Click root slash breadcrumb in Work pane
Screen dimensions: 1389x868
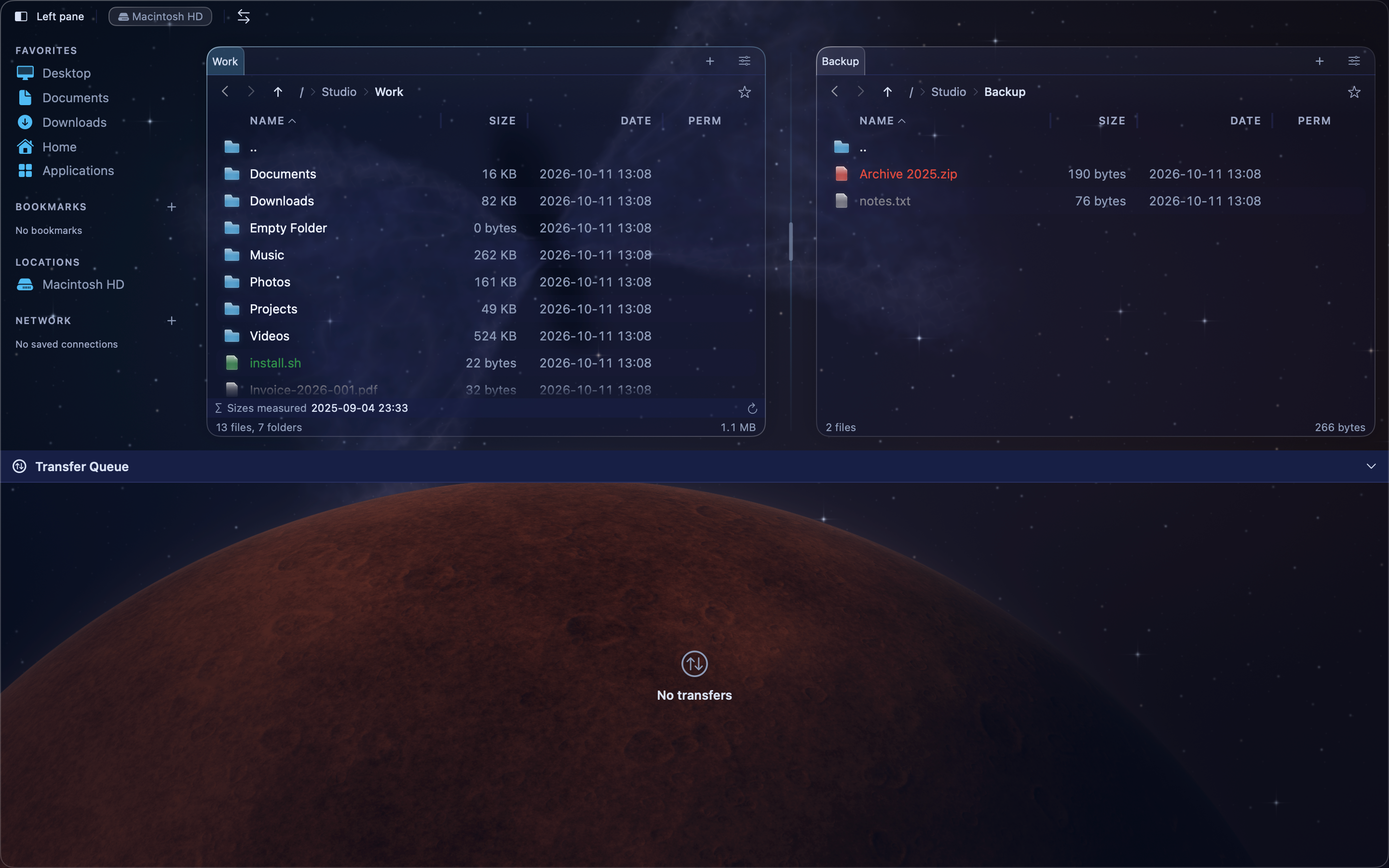coord(301,92)
